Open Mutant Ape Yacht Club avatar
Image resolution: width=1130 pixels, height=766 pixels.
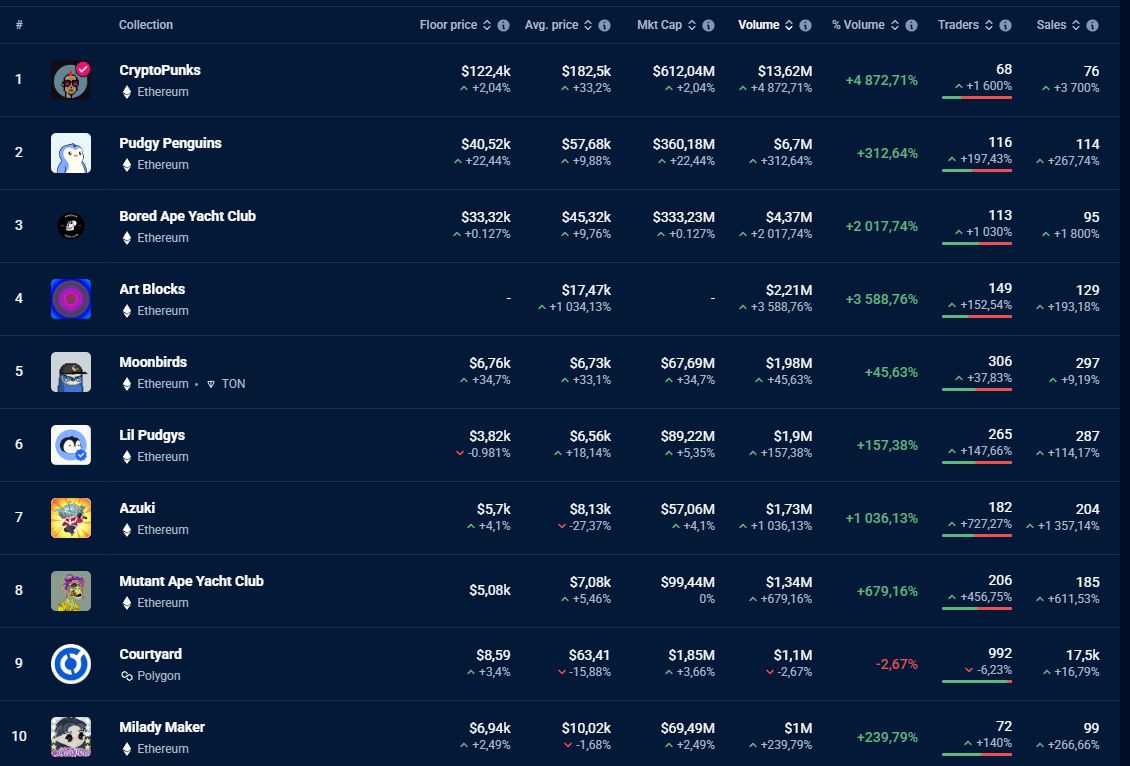tap(71, 591)
